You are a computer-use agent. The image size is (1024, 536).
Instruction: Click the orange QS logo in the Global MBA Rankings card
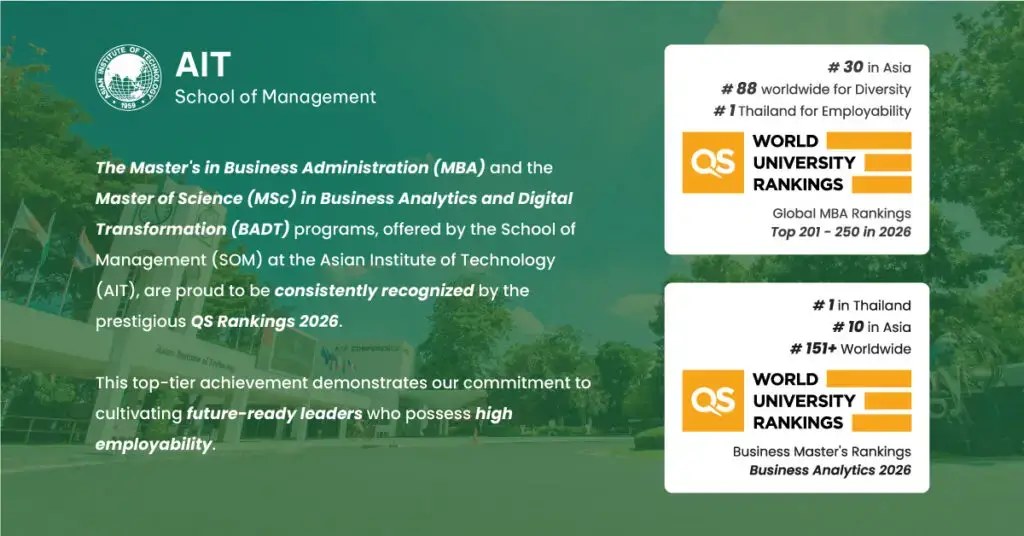[x=712, y=162]
